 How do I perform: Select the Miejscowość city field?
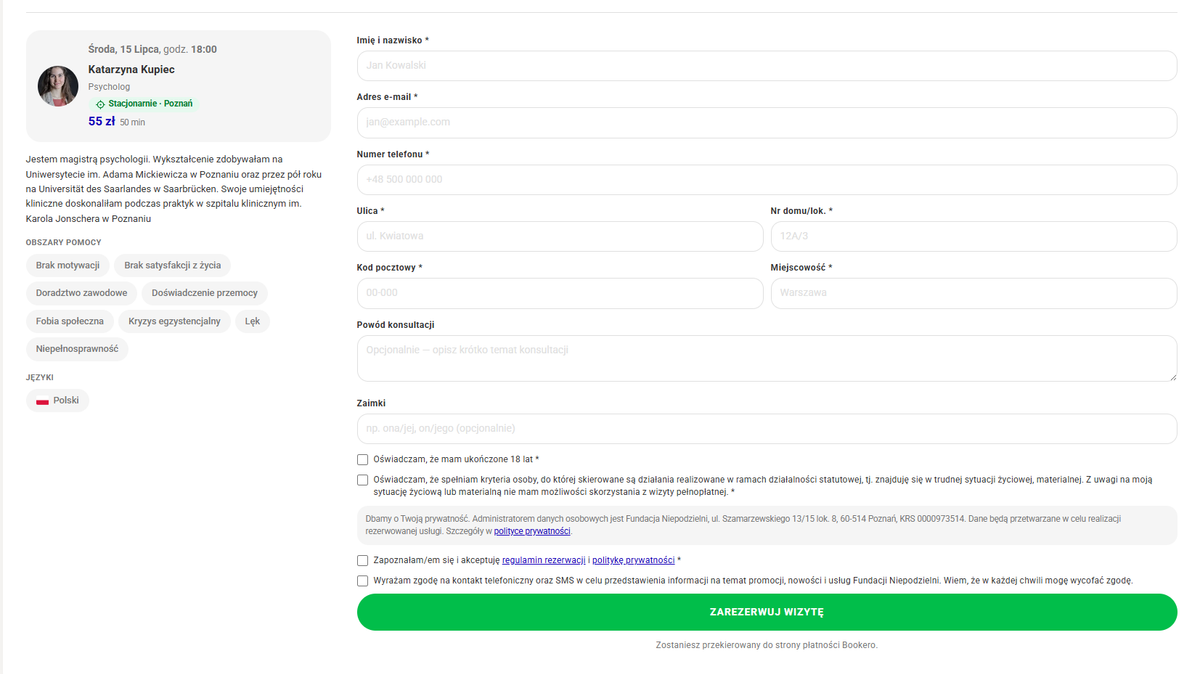click(974, 294)
